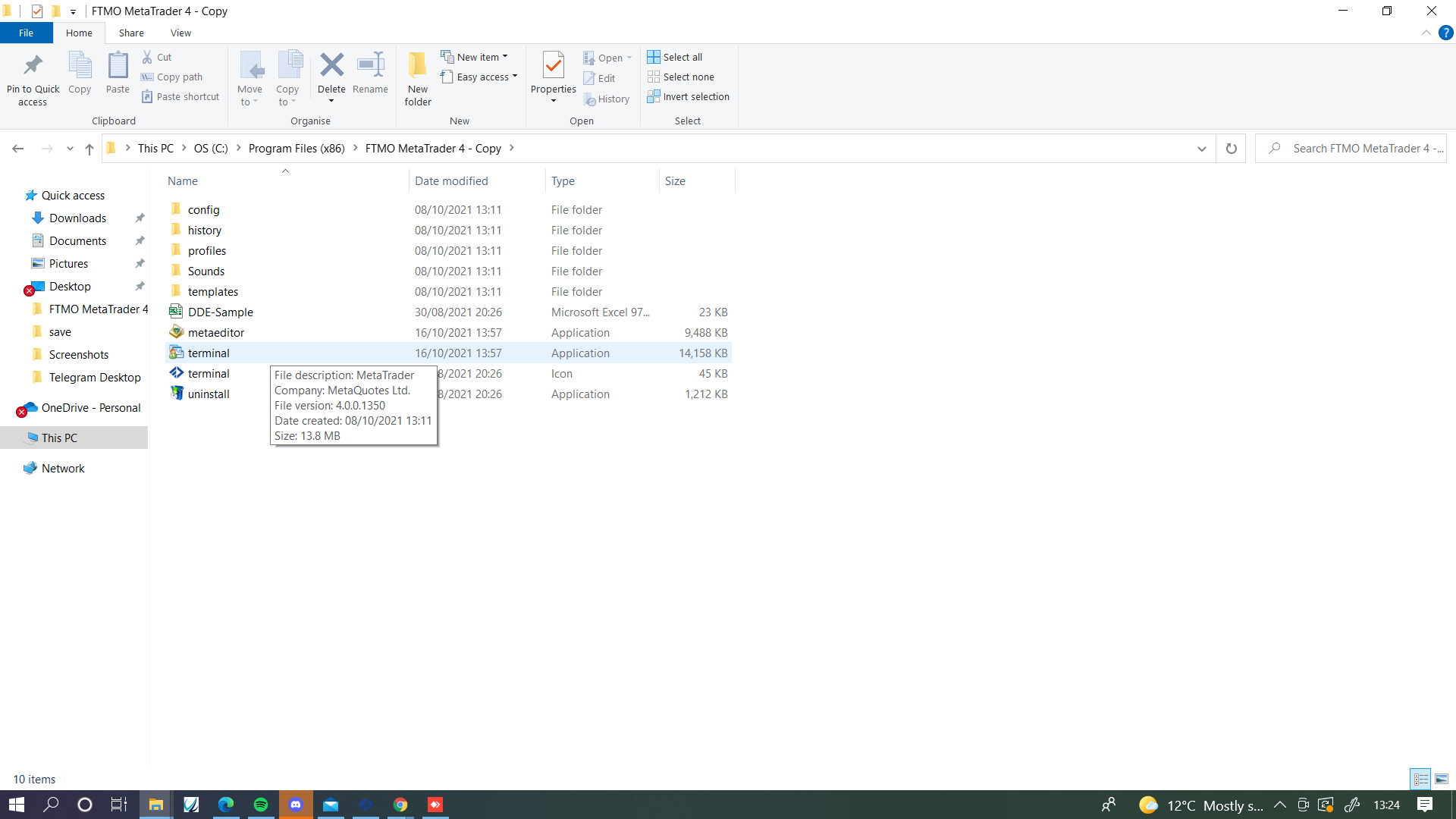Show file History

click(607, 99)
